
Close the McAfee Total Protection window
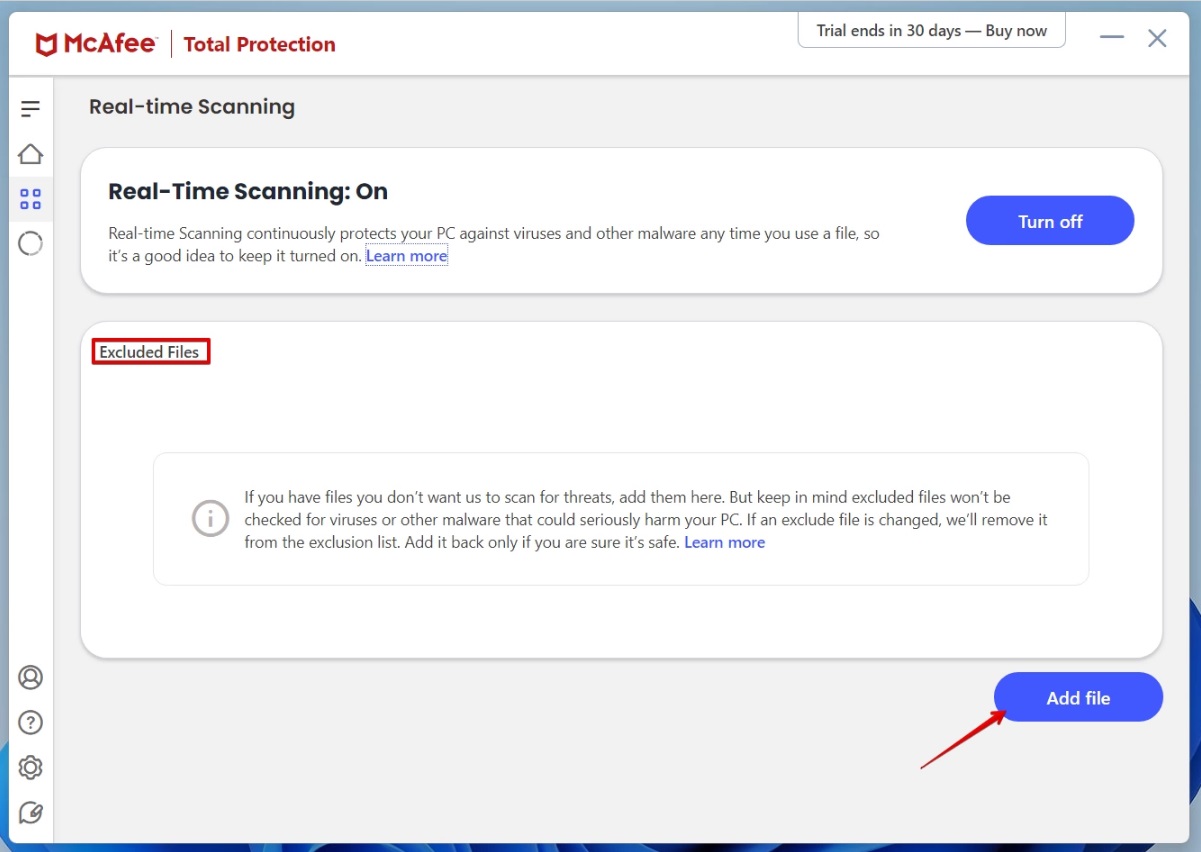(x=1157, y=38)
